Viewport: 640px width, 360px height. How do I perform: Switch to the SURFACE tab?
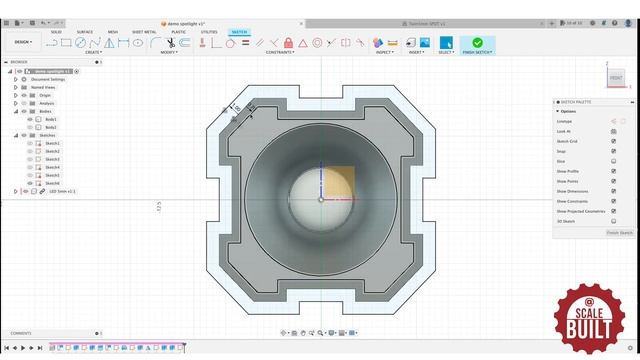pyautogui.click(x=85, y=32)
